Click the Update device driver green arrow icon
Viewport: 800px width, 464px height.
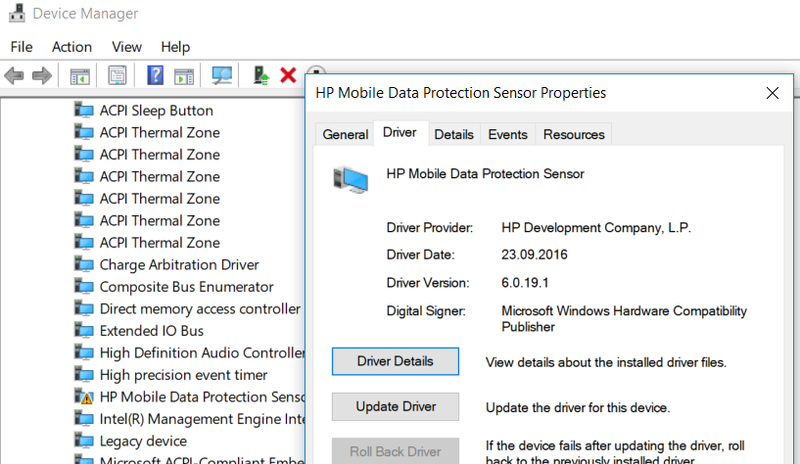[261, 76]
